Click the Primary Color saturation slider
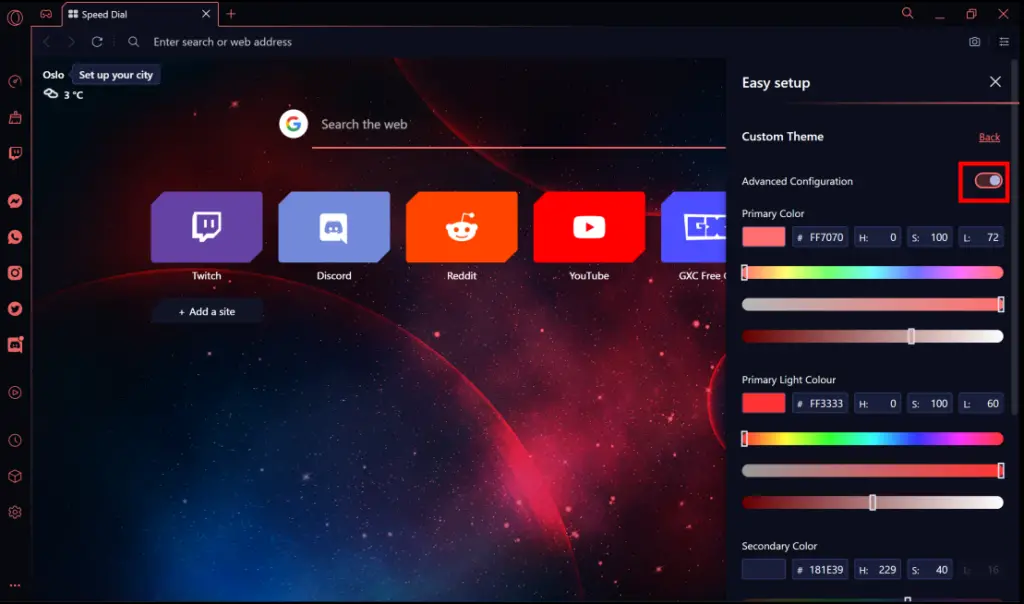The image size is (1024, 604). pos(872,304)
